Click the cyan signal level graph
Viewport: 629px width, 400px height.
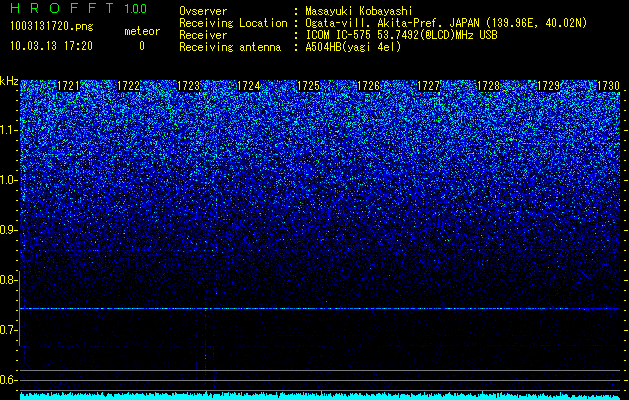tap(320, 396)
